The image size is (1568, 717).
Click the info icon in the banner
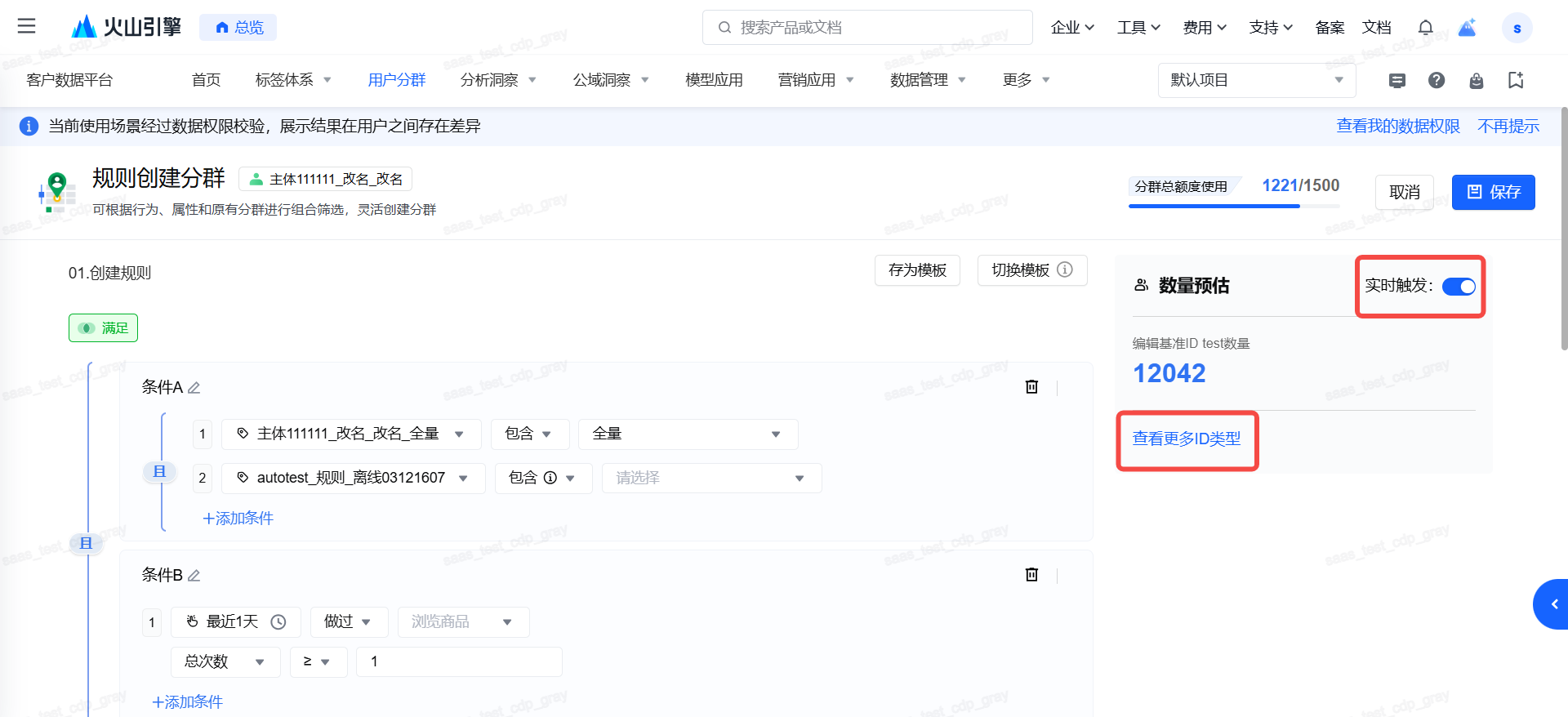point(29,127)
